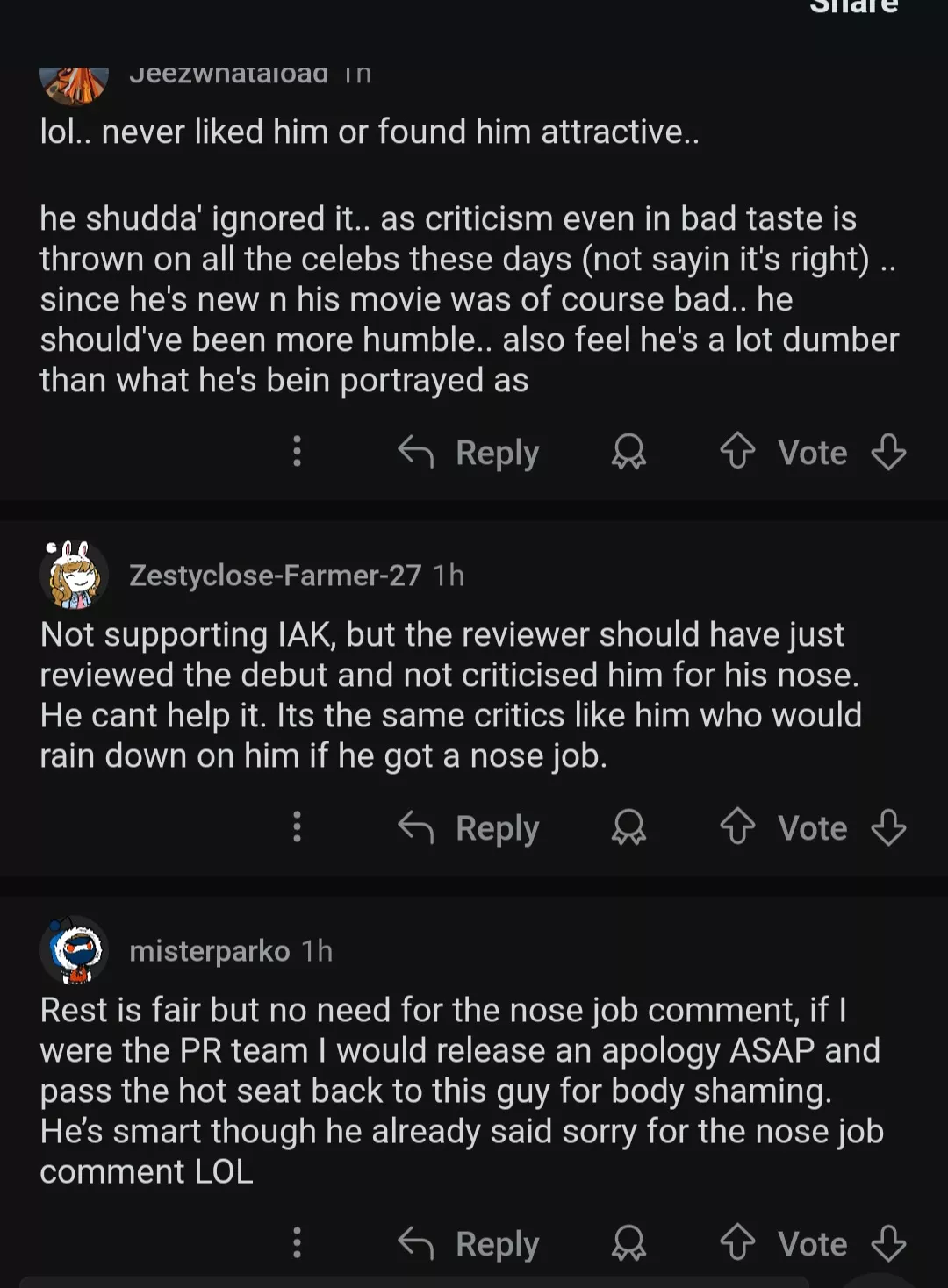Upvote Zestyclose-Farmer-27's comment
The image size is (948, 1288).
737,826
